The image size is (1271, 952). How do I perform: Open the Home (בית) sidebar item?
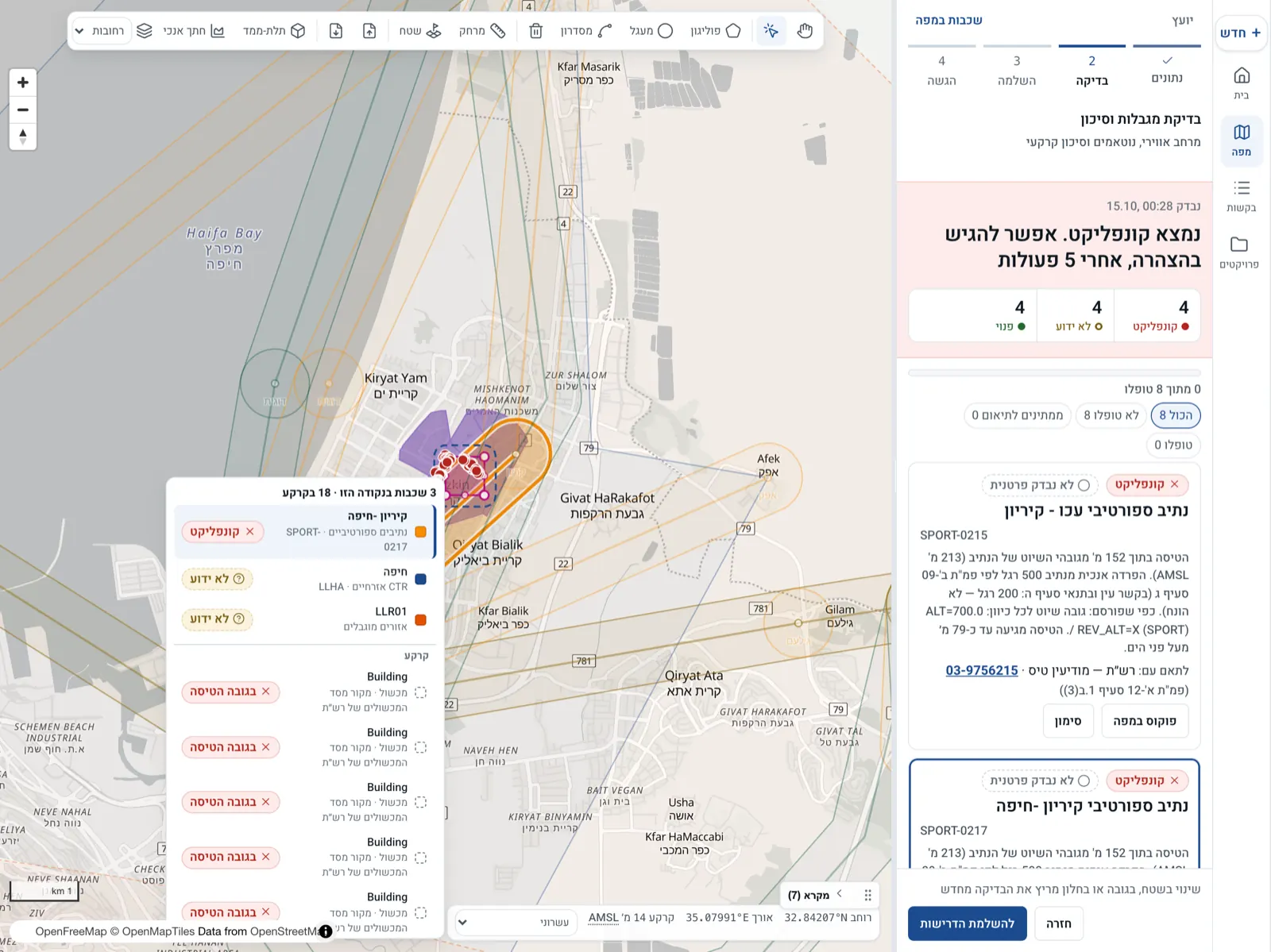(x=1242, y=83)
